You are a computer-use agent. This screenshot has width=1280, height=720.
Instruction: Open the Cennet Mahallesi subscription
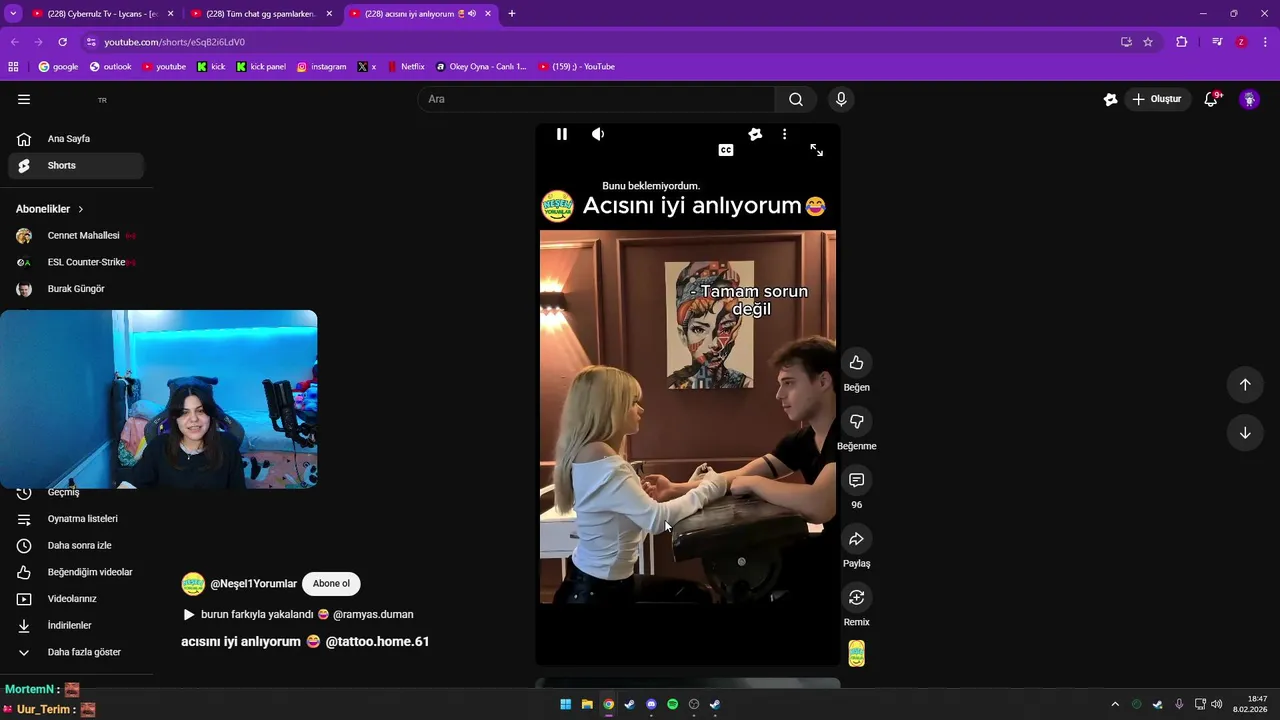76,236
